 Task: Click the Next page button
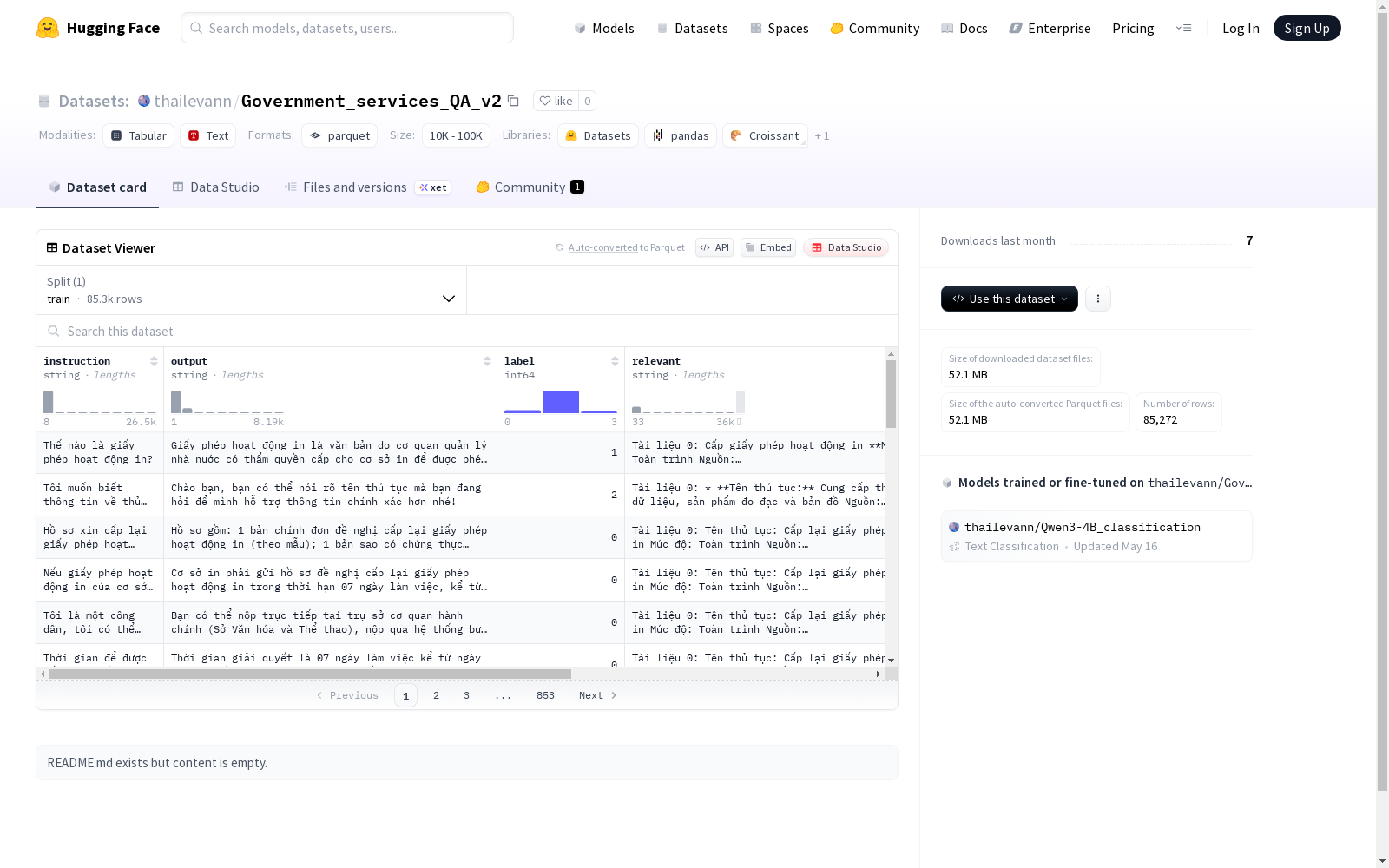598,695
